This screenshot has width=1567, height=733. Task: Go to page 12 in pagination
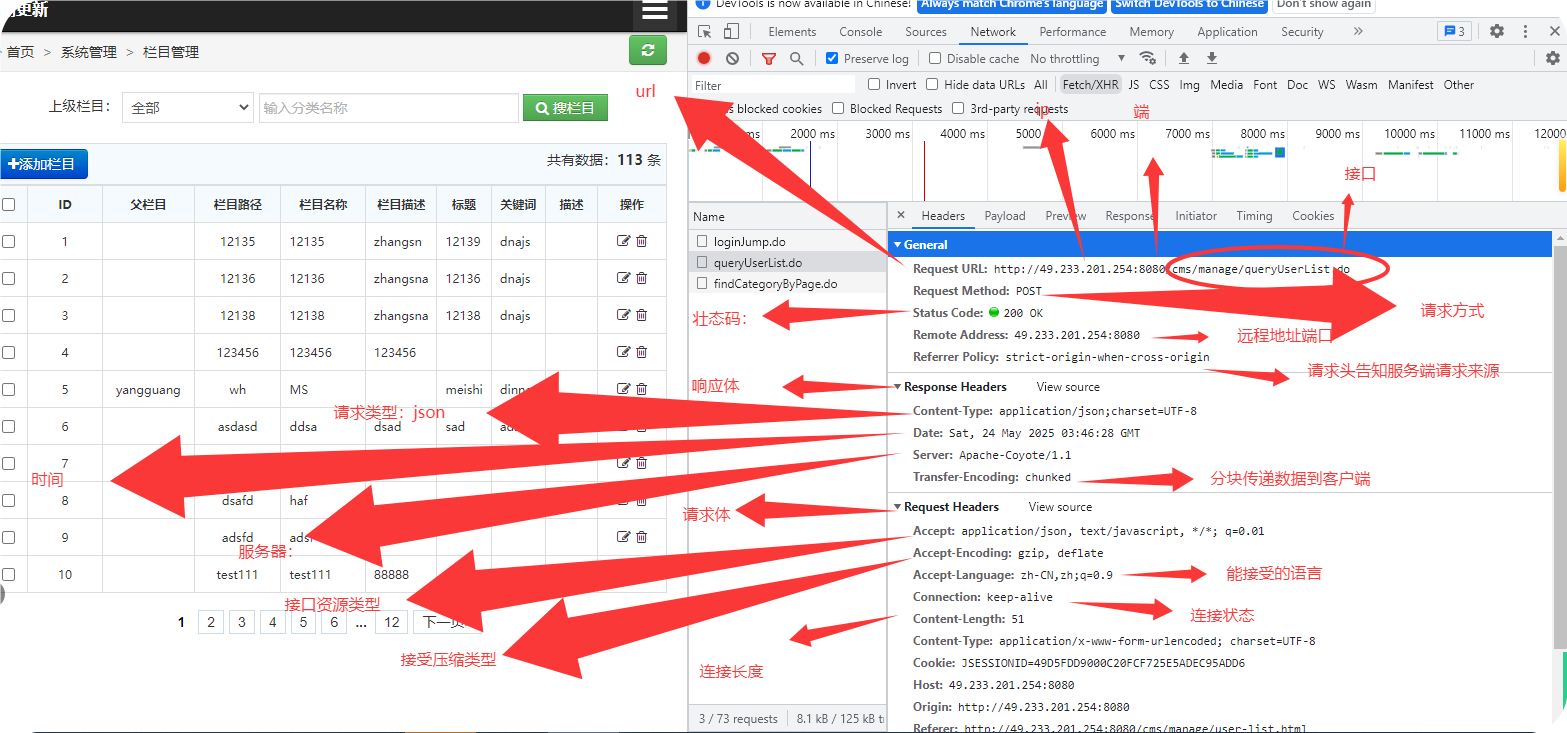click(x=392, y=622)
